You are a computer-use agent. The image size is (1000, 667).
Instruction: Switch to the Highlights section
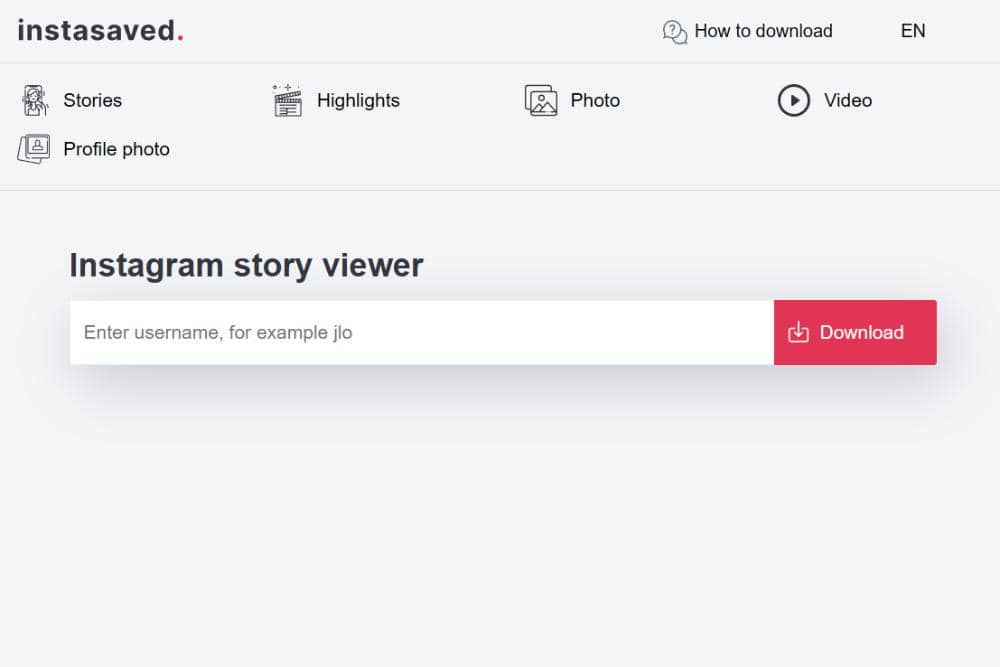[x=358, y=100]
